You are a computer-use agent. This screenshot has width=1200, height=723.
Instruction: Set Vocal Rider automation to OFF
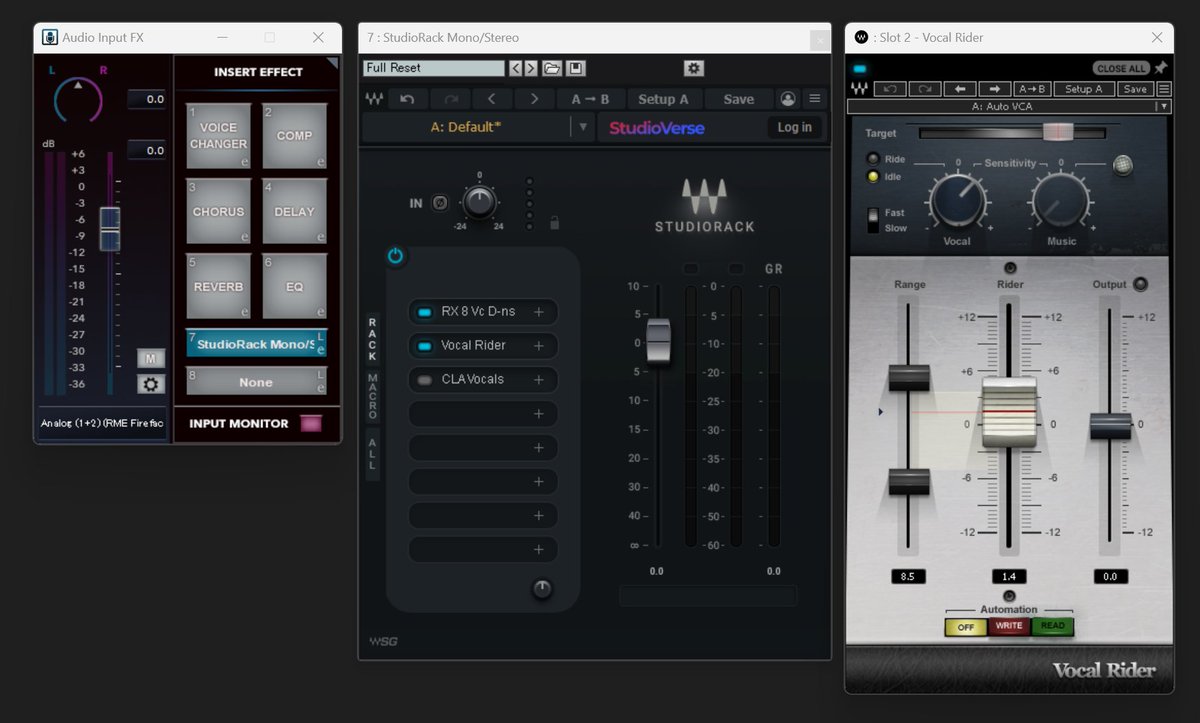[966, 627]
